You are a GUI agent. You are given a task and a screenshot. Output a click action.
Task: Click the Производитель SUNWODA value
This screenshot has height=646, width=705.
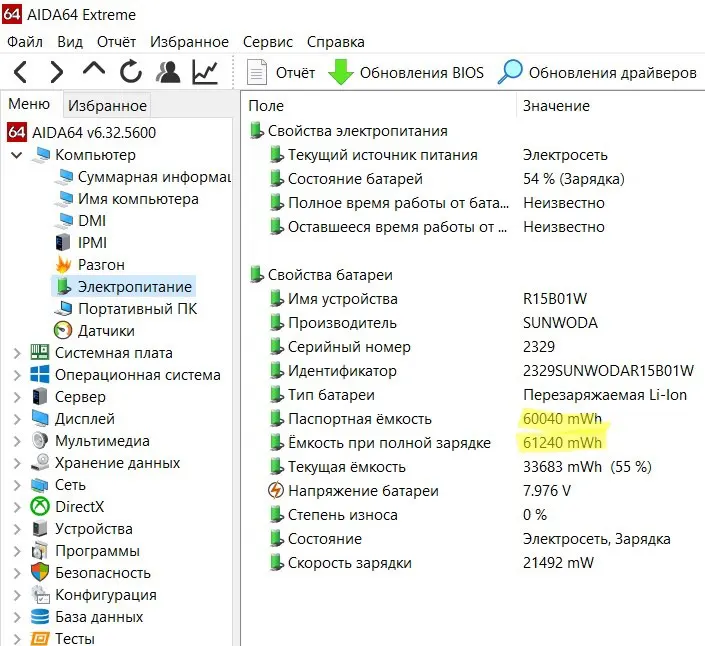click(x=560, y=323)
